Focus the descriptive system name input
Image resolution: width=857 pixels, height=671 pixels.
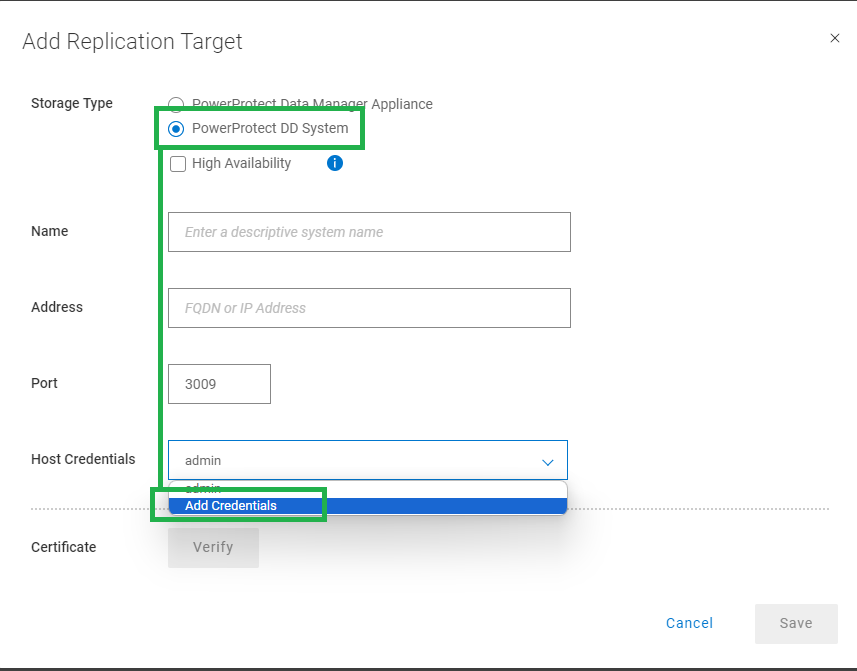369,231
